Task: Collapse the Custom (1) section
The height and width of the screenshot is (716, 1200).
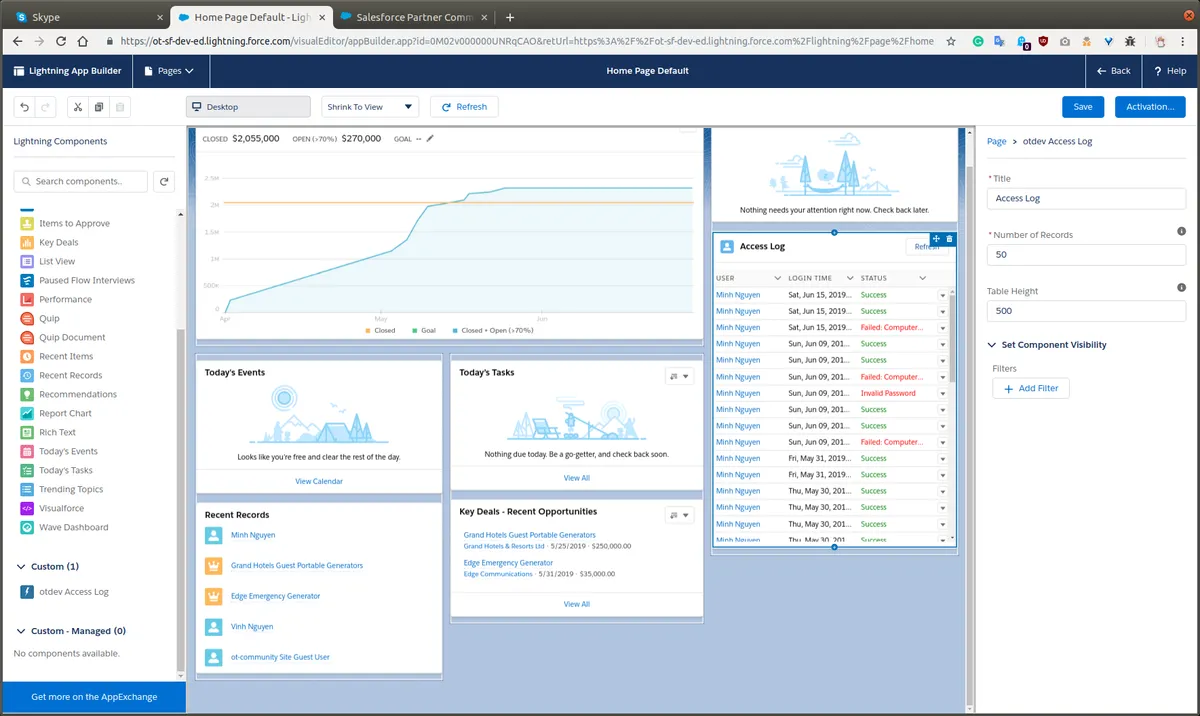Action: pos(23,566)
